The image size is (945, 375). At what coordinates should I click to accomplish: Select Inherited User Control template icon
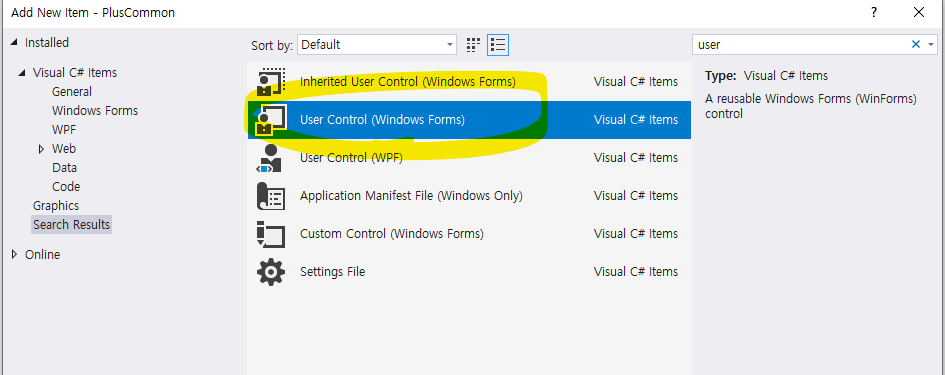[x=271, y=81]
